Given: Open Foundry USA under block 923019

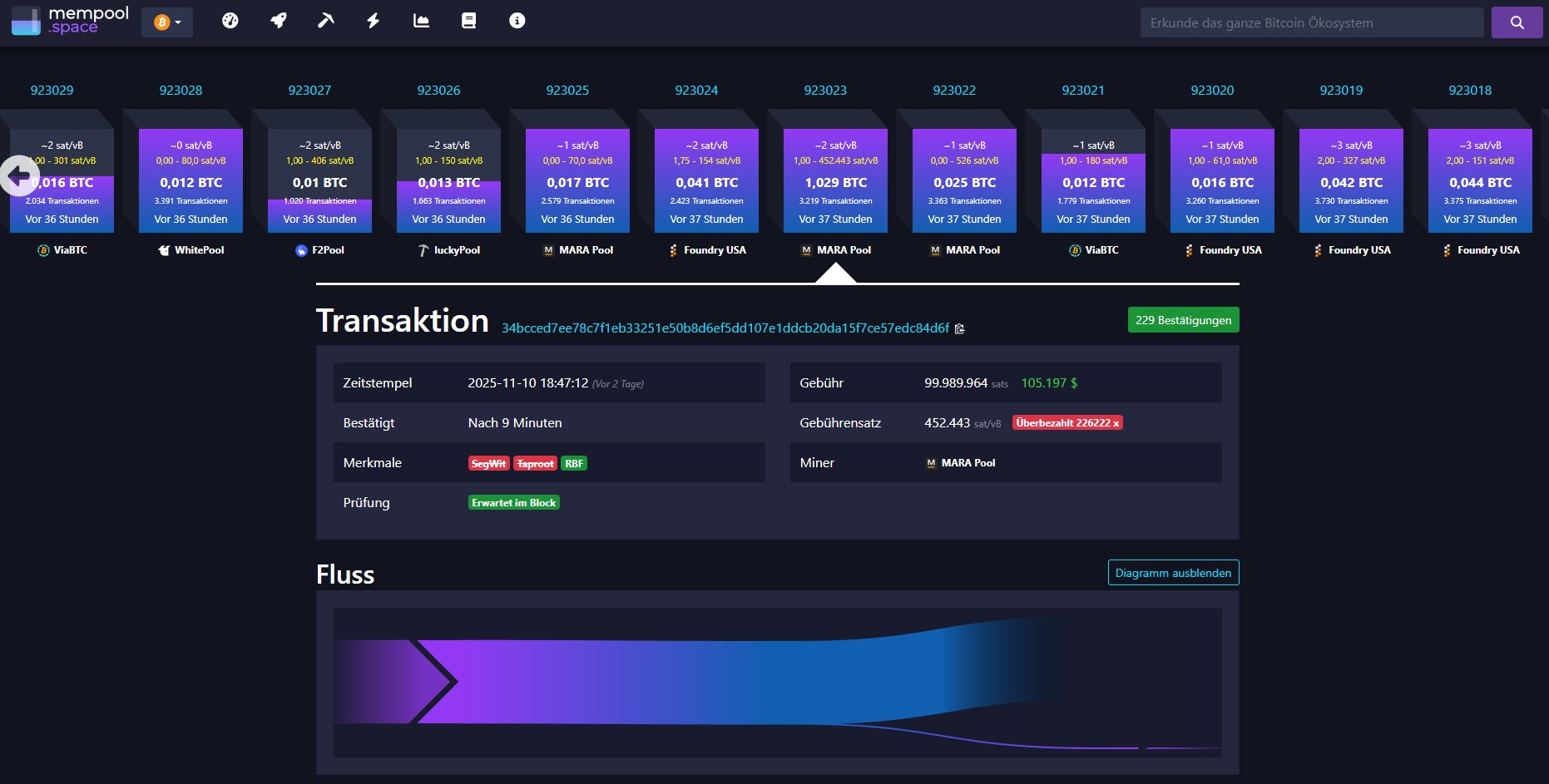Looking at the screenshot, I should click(x=1352, y=250).
